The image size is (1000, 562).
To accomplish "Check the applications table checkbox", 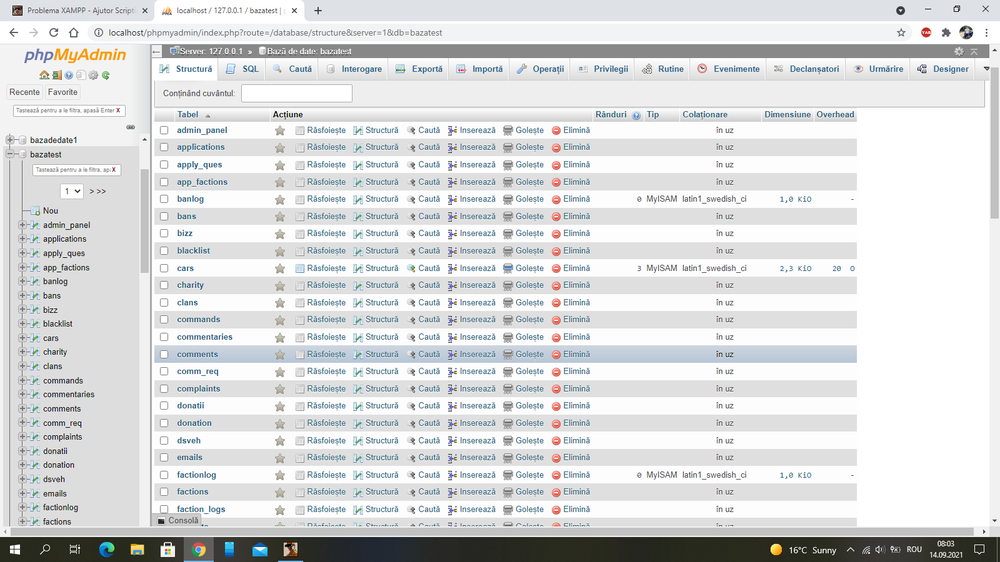I will click(164, 147).
